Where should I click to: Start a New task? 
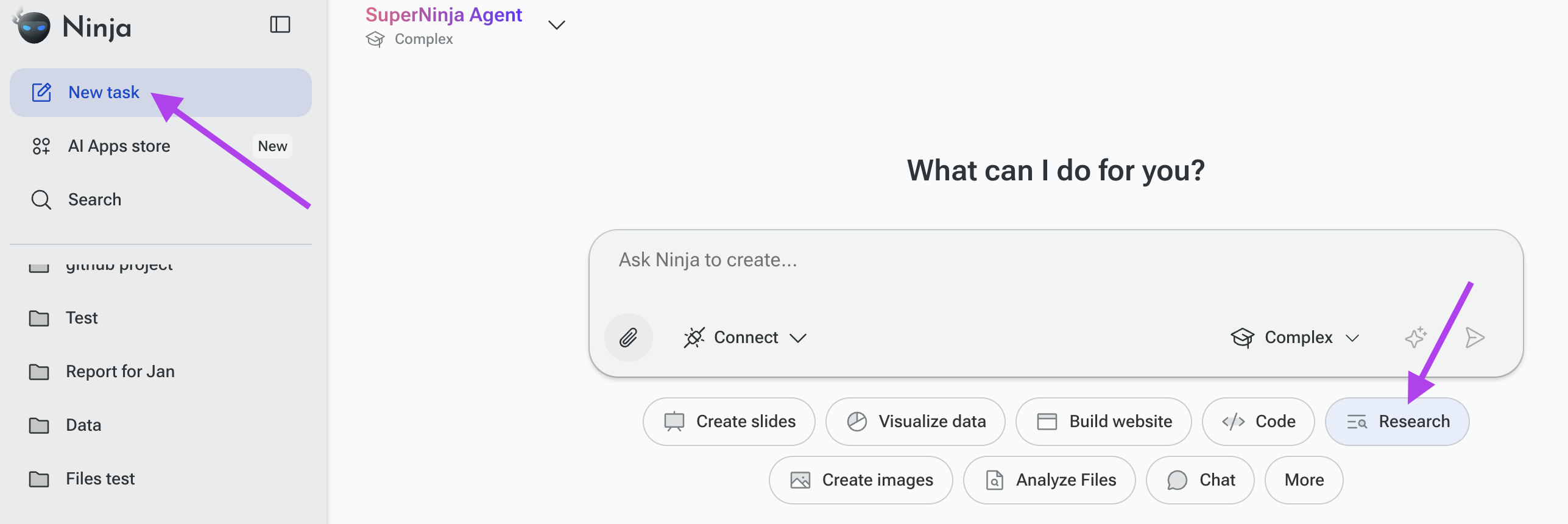point(161,93)
